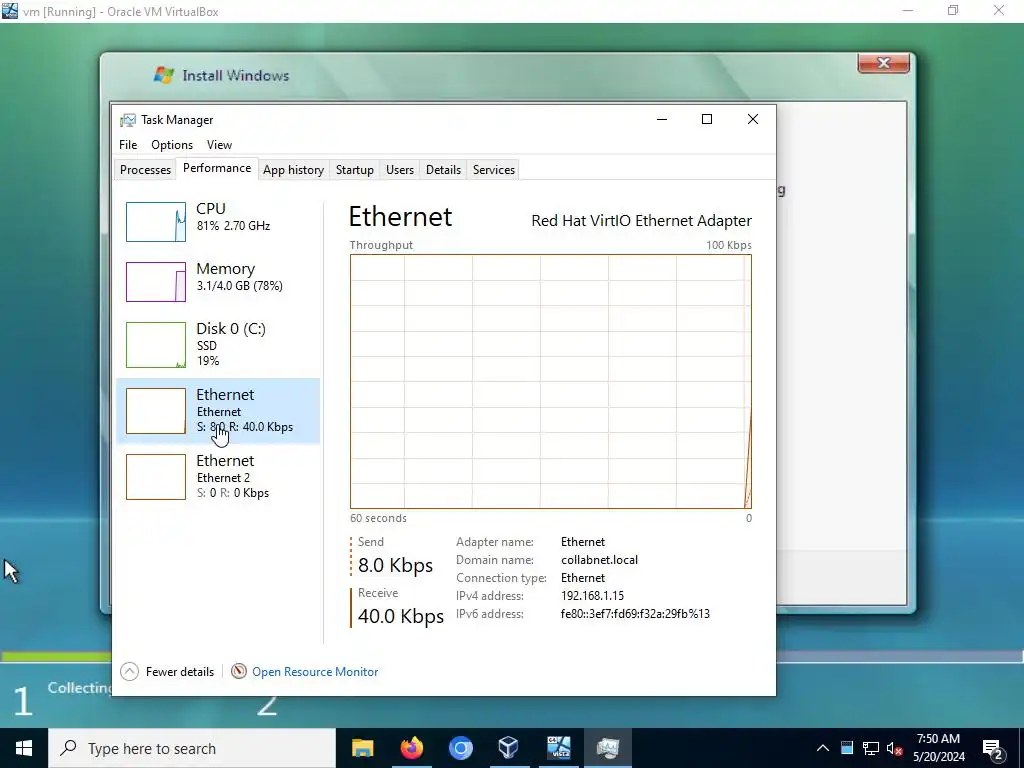Click the network tray icon
Image resolution: width=1024 pixels, height=768 pixels.
tap(871, 748)
